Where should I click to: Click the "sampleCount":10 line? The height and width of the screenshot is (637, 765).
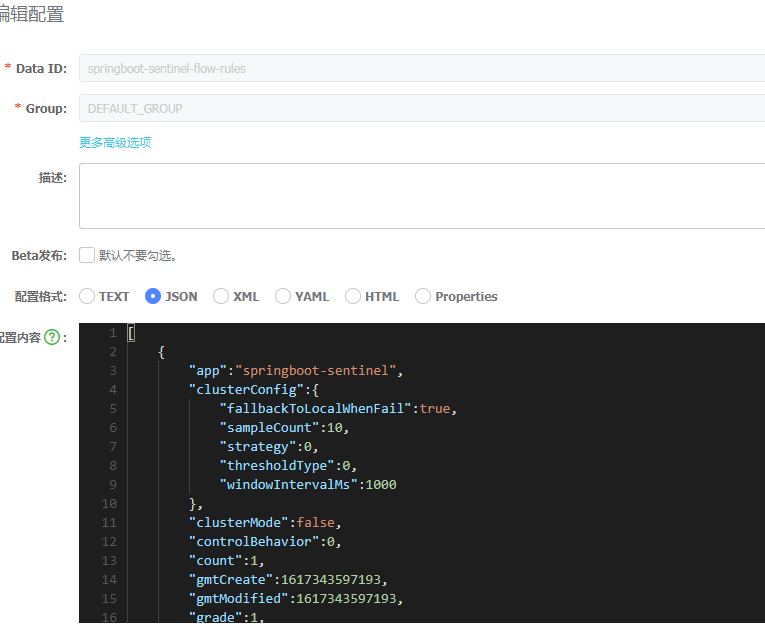284,428
